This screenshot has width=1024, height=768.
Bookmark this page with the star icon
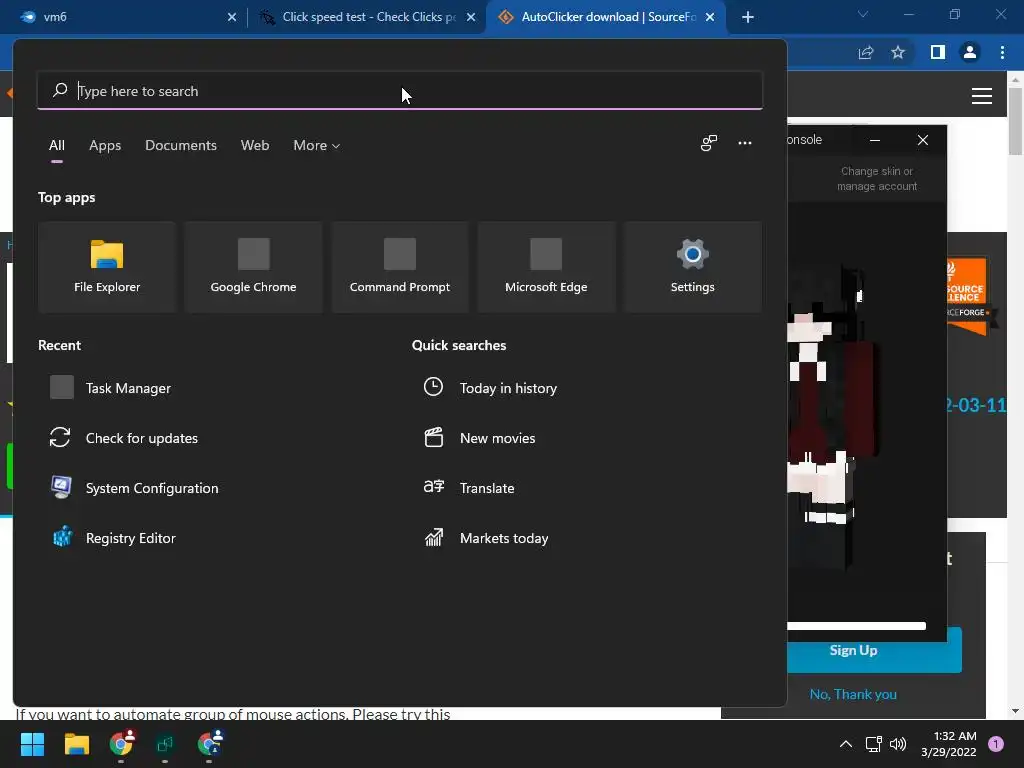click(898, 52)
